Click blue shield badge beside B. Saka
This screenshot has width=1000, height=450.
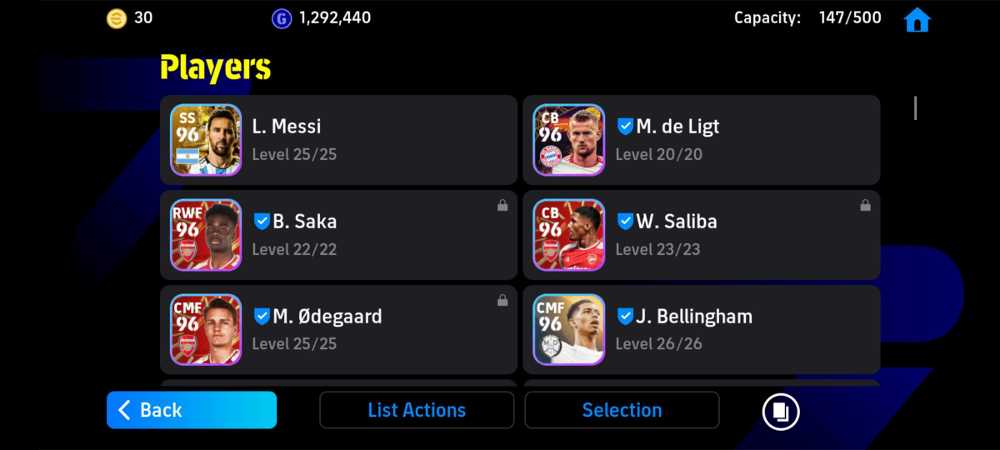coord(262,221)
